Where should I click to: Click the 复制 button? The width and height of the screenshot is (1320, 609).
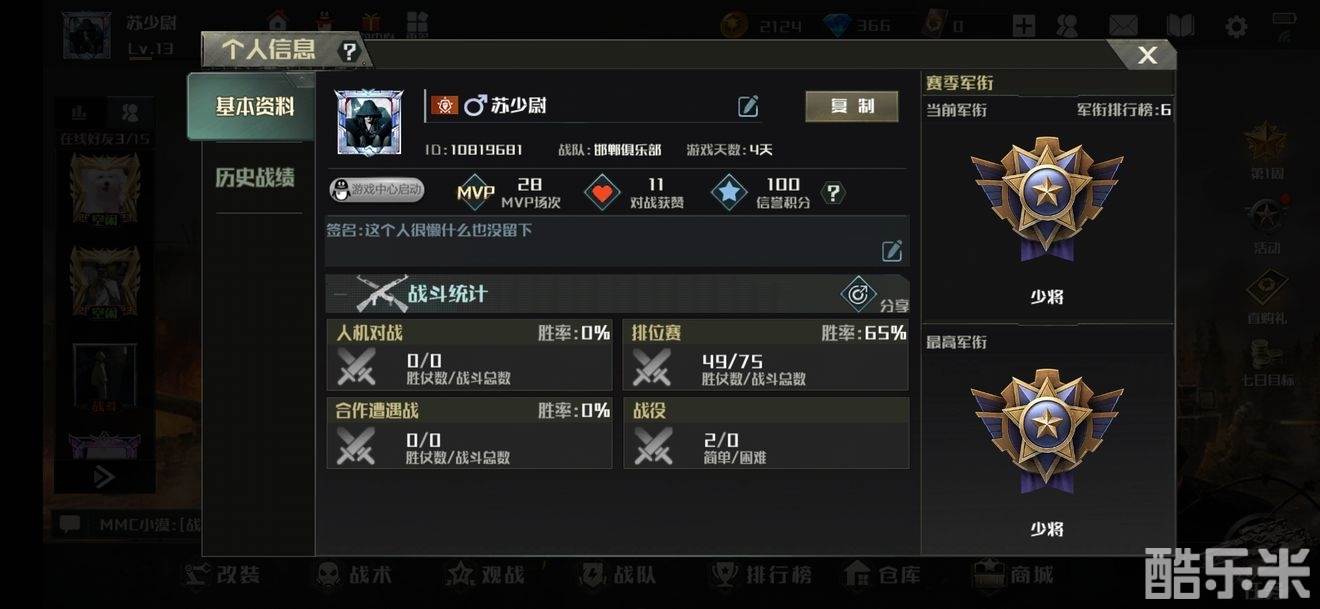pyautogui.click(x=852, y=106)
